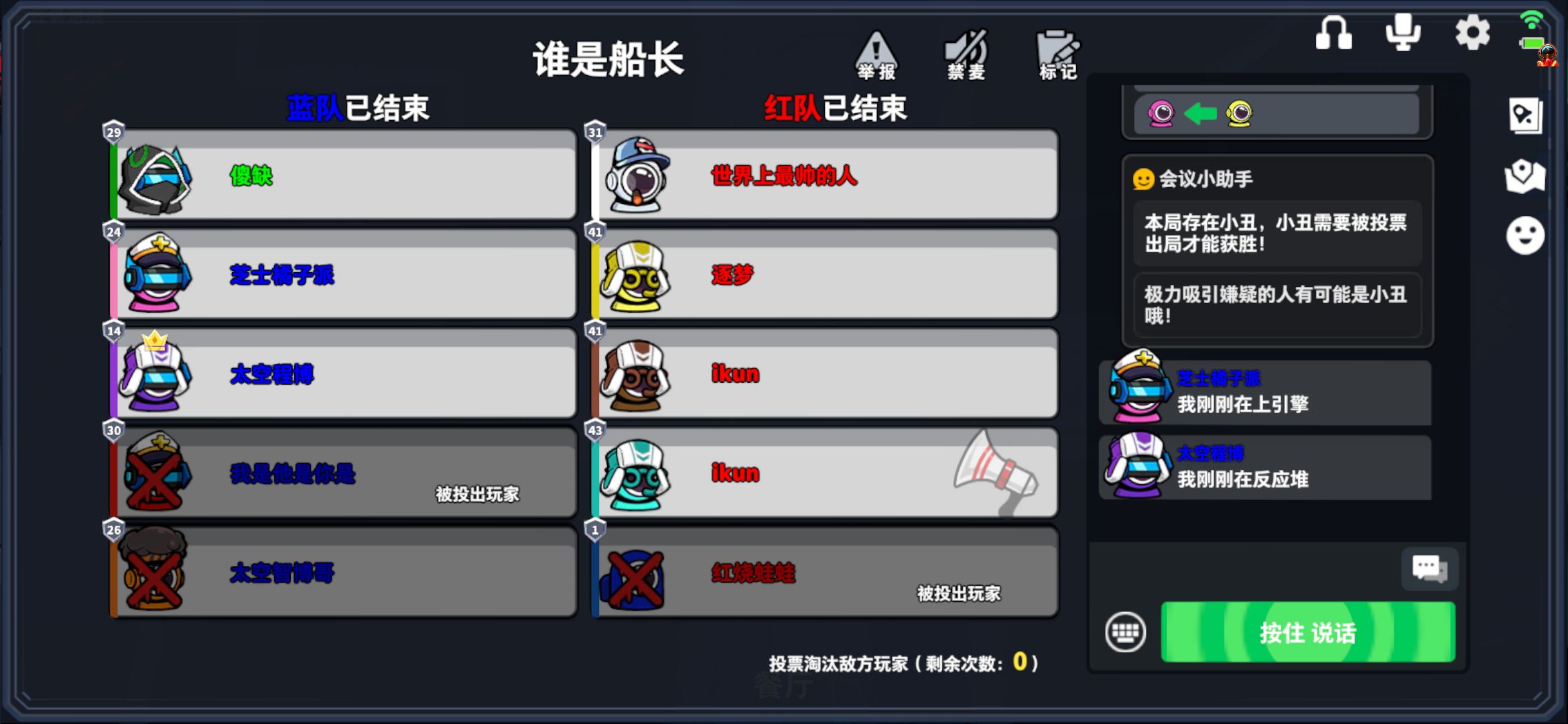Vote for player 逐梦 in red team

pos(824,274)
